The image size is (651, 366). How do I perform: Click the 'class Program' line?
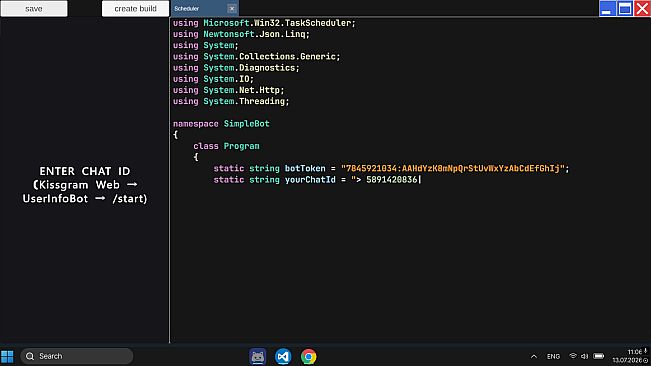pos(226,146)
